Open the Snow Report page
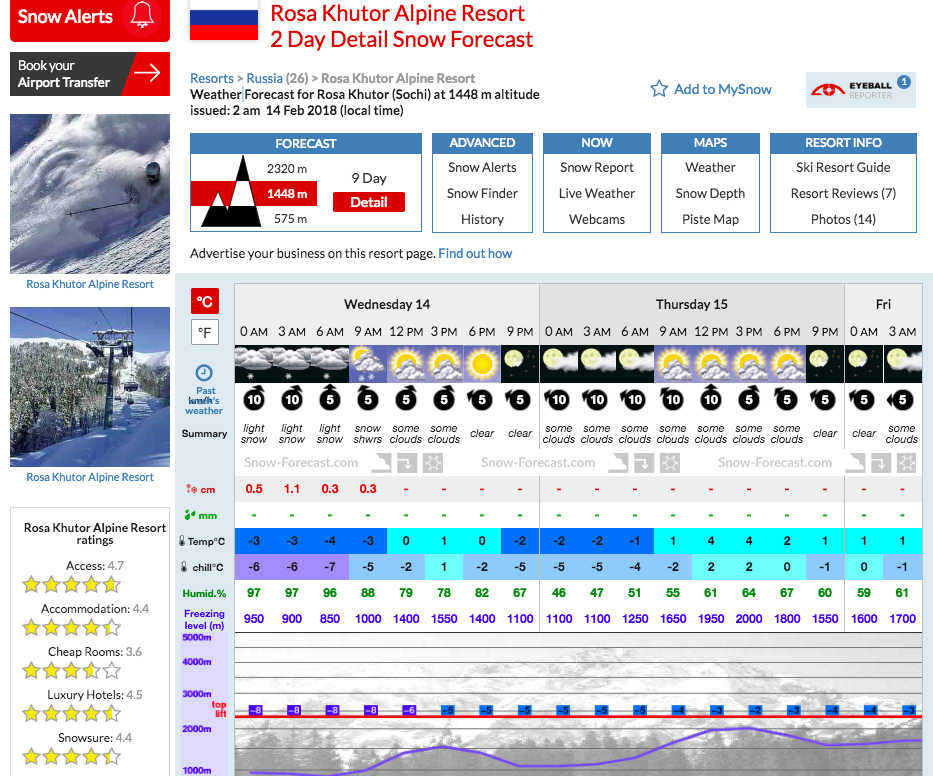This screenshot has height=776, width=933. [597, 168]
